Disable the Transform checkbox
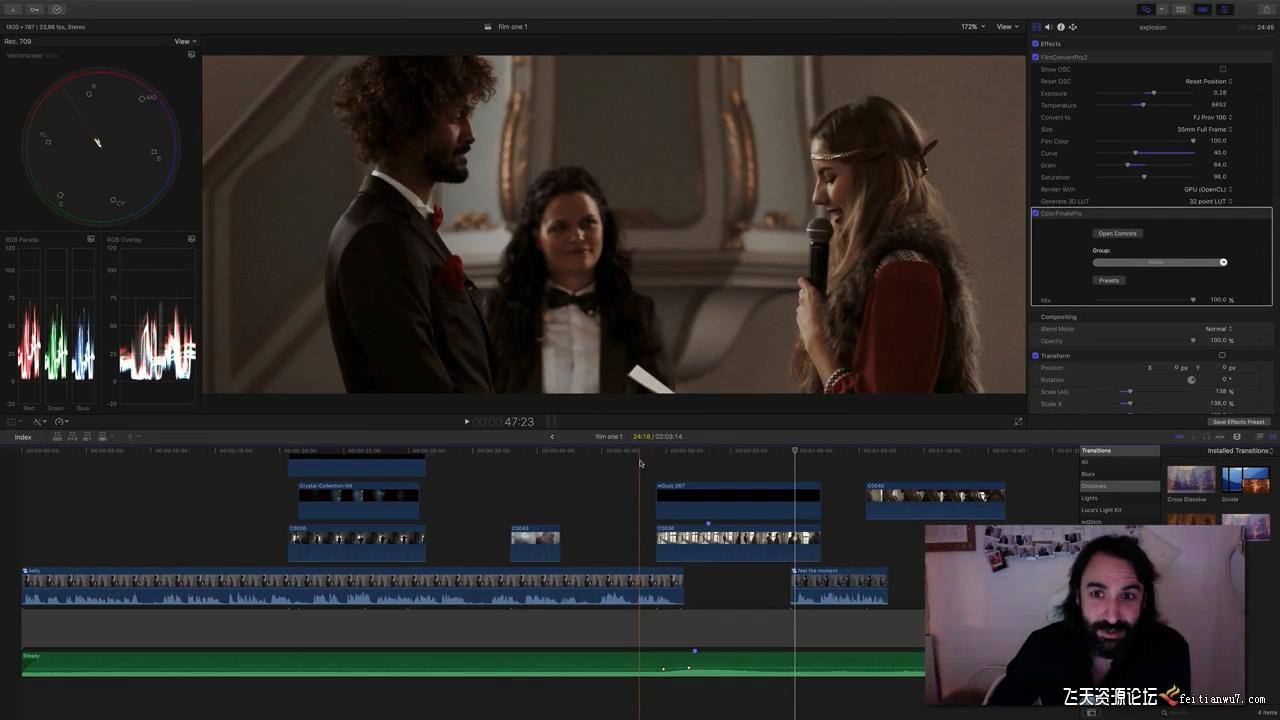Screen dimensions: 1280x720 pos(1036,356)
